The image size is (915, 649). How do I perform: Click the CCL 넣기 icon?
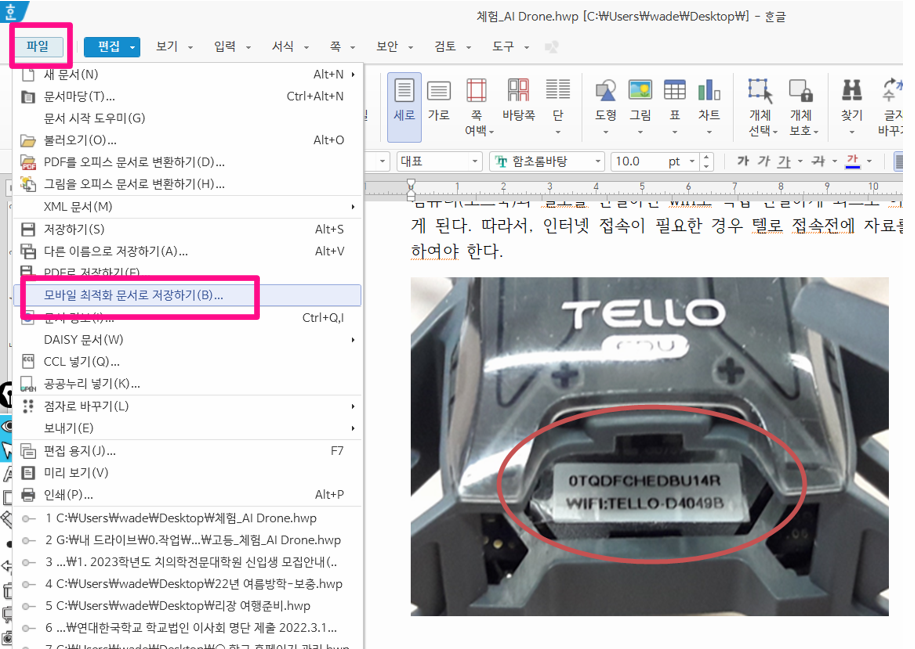[27, 361]
